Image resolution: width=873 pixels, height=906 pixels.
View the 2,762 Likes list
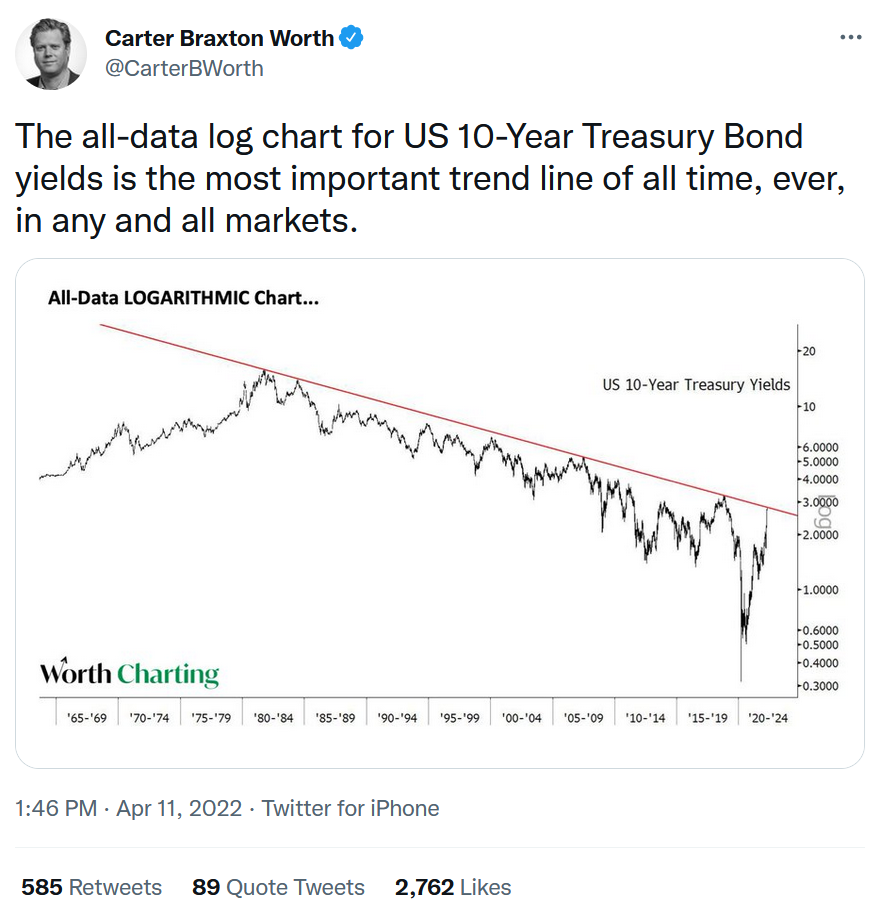[x=452, y=887]
